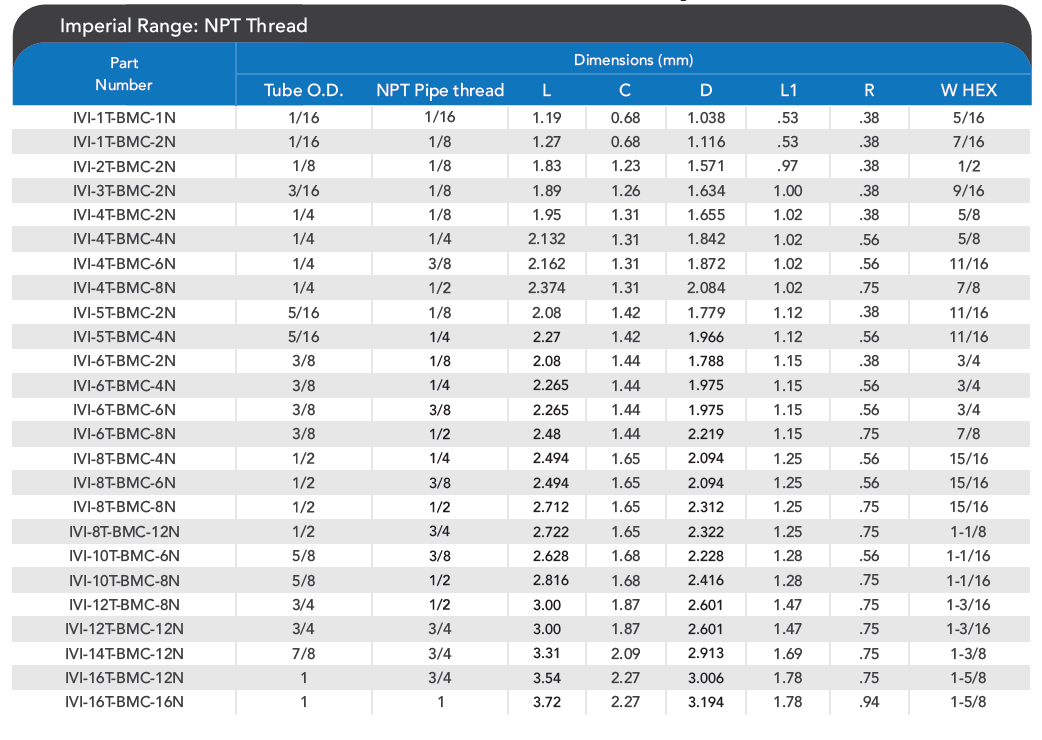Click the L1 column header
Viewport: 1042px width, 740px height.
788,91
